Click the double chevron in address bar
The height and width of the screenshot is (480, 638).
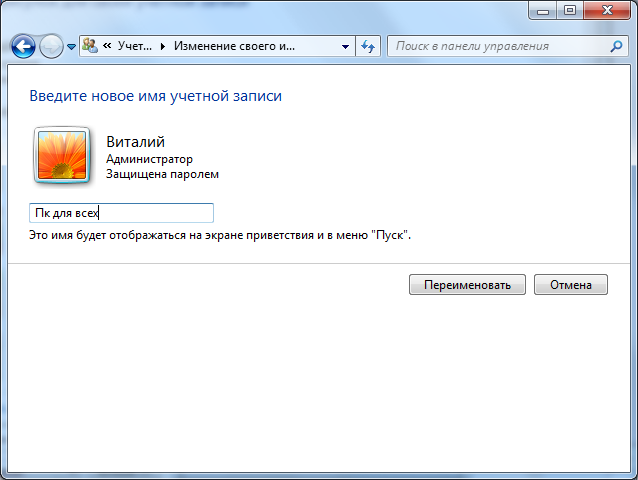(x=106, y=46)
